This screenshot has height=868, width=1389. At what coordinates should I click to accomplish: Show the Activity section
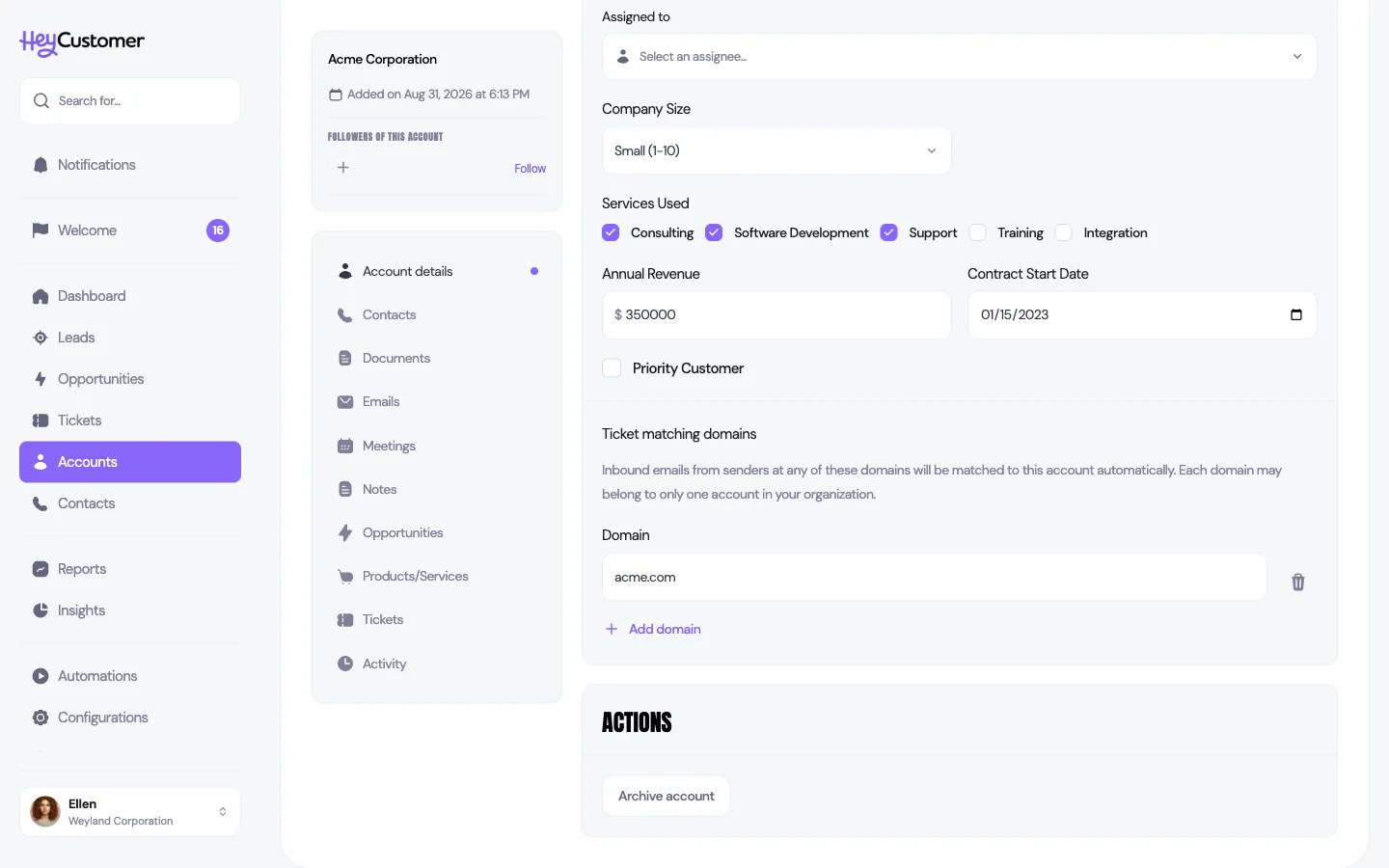(x=437, y=664)
